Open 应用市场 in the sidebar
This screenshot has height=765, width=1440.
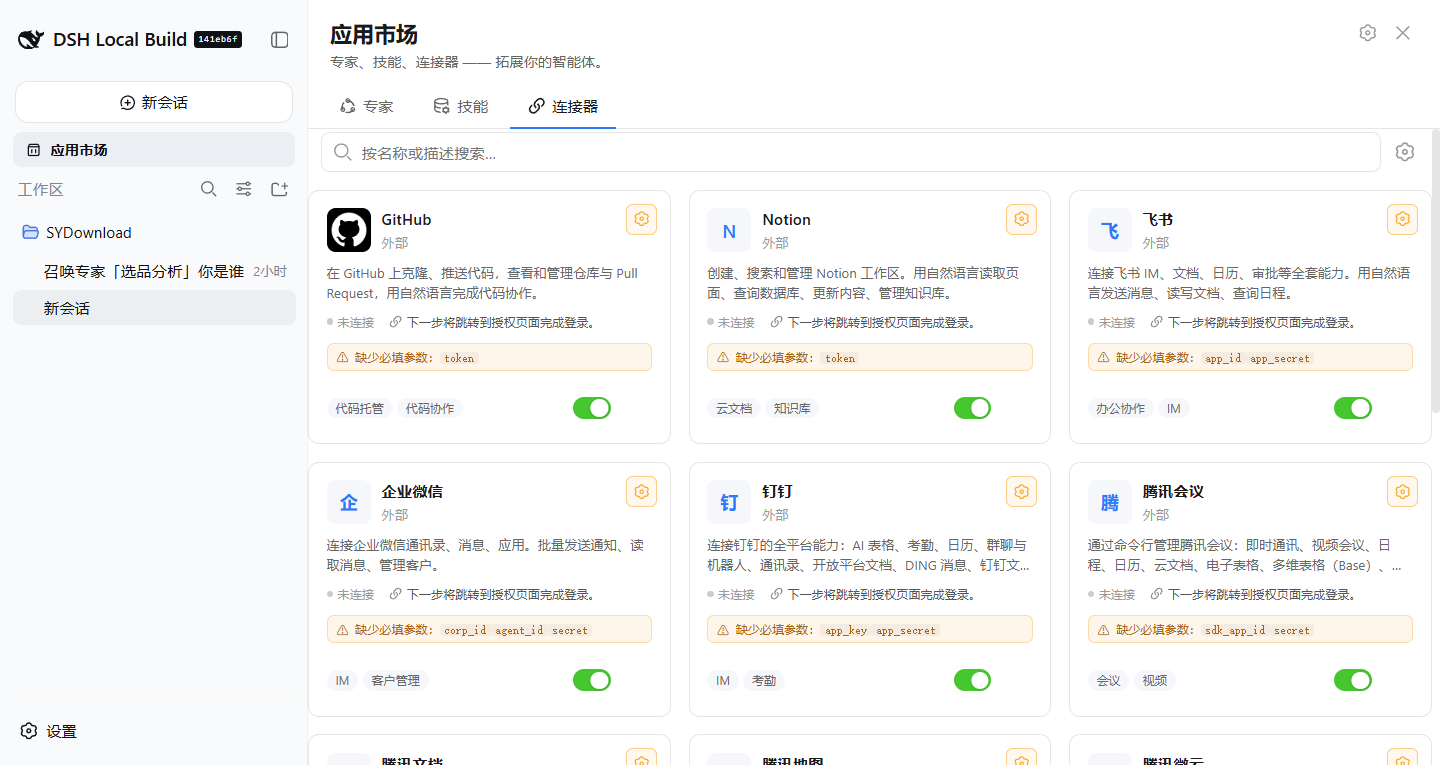(x=154, y=150)
